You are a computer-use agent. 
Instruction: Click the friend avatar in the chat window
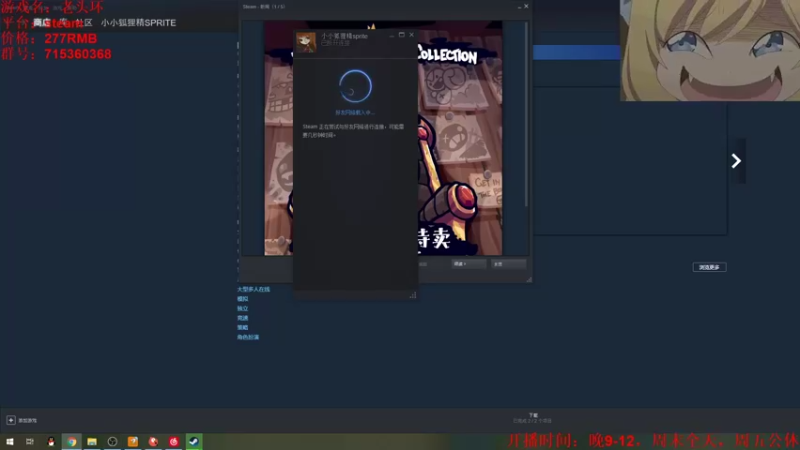click(x=306, y=42)
